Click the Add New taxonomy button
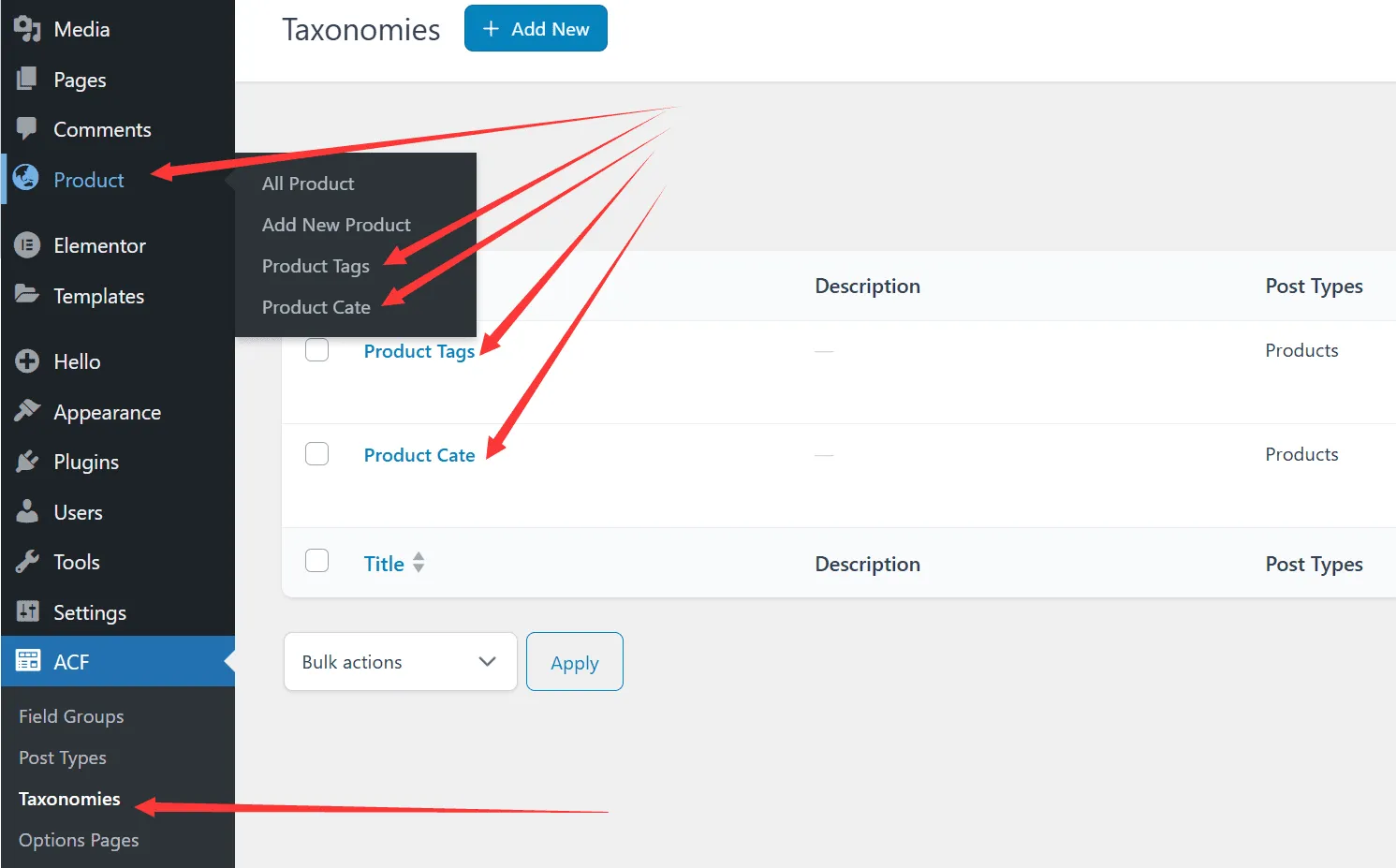The width and height of the screenshot is (1396, 868). tap(536, 29)
